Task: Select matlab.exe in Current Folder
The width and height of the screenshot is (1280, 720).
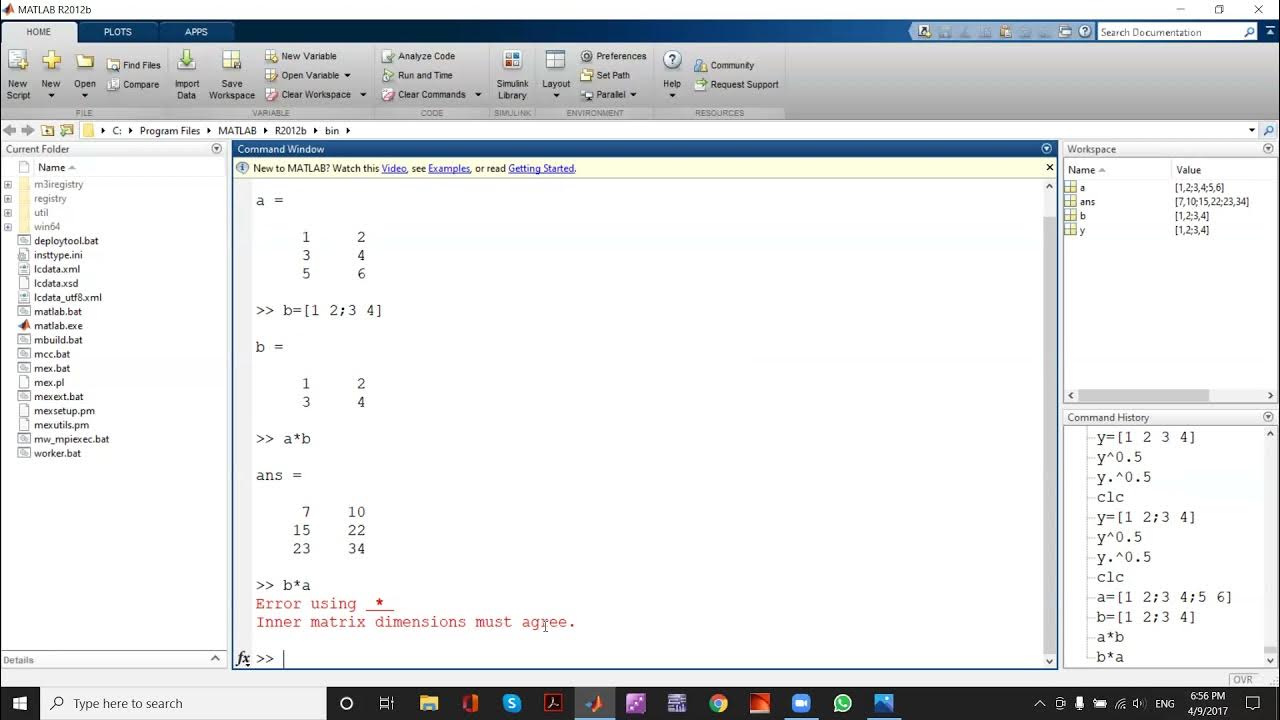Action: (x=58, y=326)
